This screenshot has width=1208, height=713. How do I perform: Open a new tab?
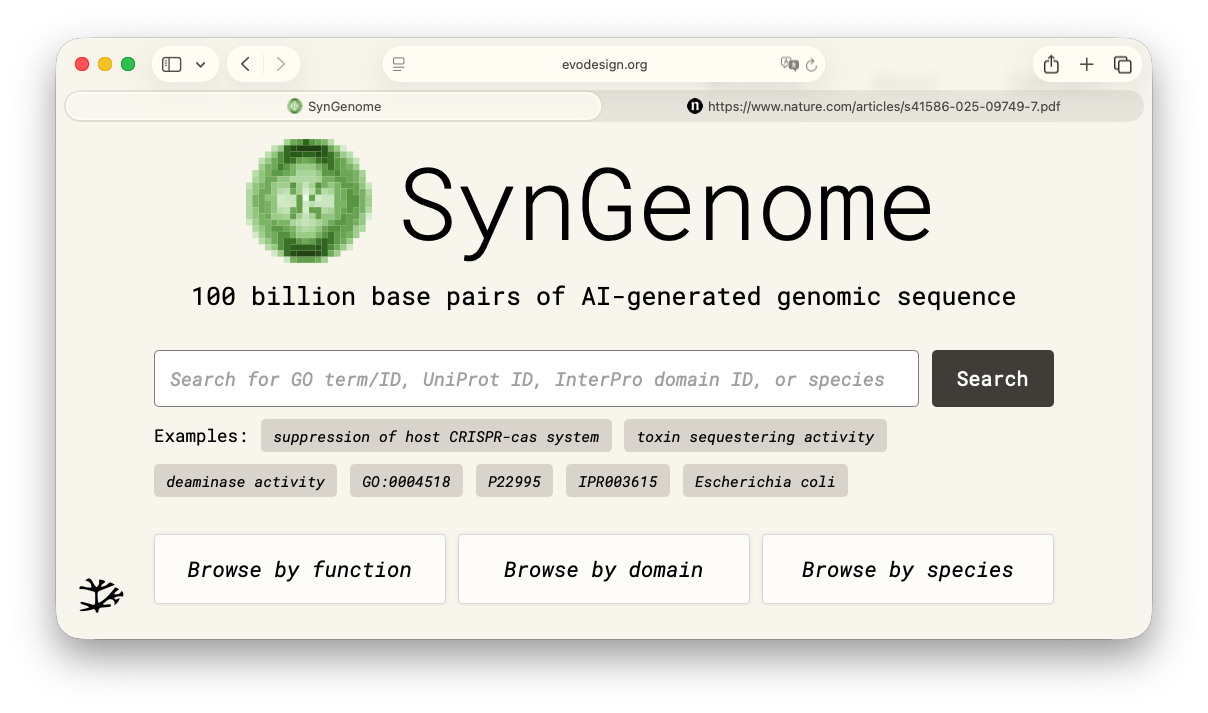1087,64
